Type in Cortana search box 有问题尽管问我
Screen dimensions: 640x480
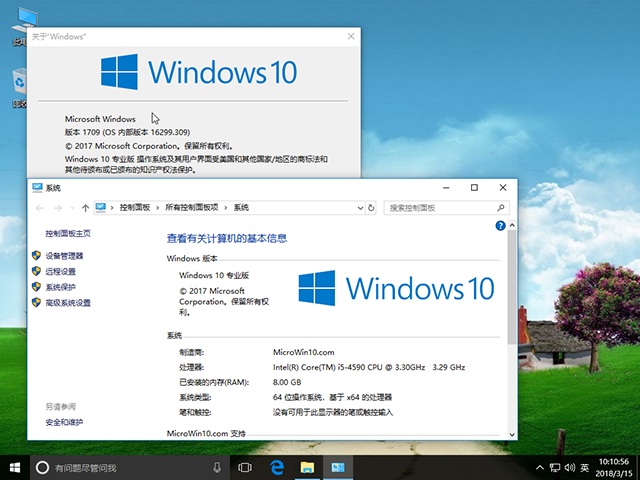click(x=130, y=468)
